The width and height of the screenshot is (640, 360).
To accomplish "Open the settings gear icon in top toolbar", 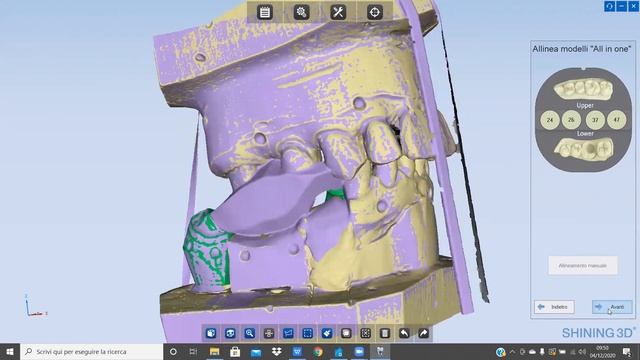I will tap(301, 12).
